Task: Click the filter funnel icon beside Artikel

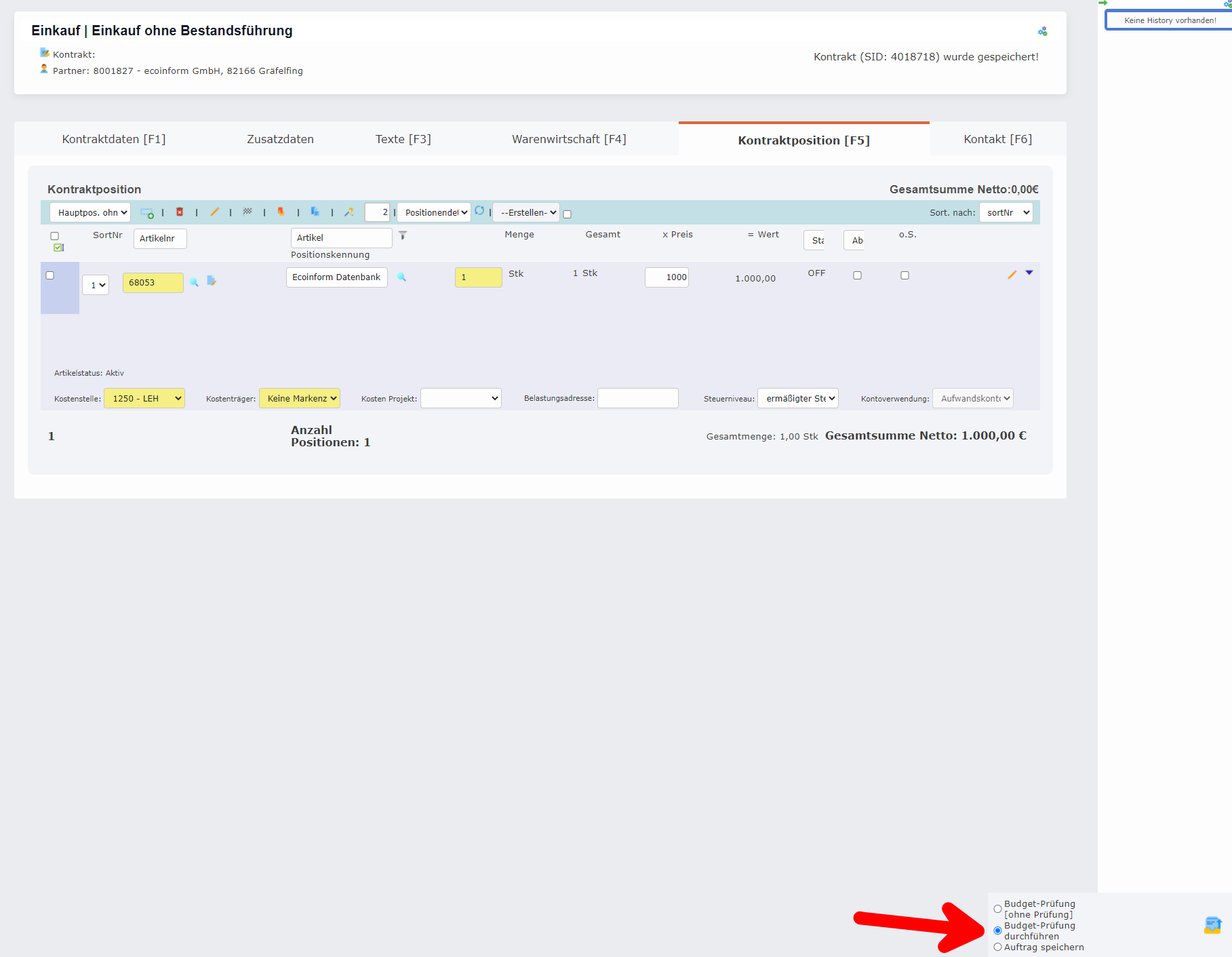Action: (x=403, y=235)
